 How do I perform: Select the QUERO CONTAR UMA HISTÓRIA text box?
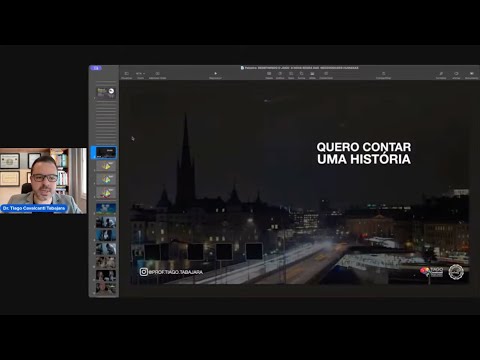364,153
